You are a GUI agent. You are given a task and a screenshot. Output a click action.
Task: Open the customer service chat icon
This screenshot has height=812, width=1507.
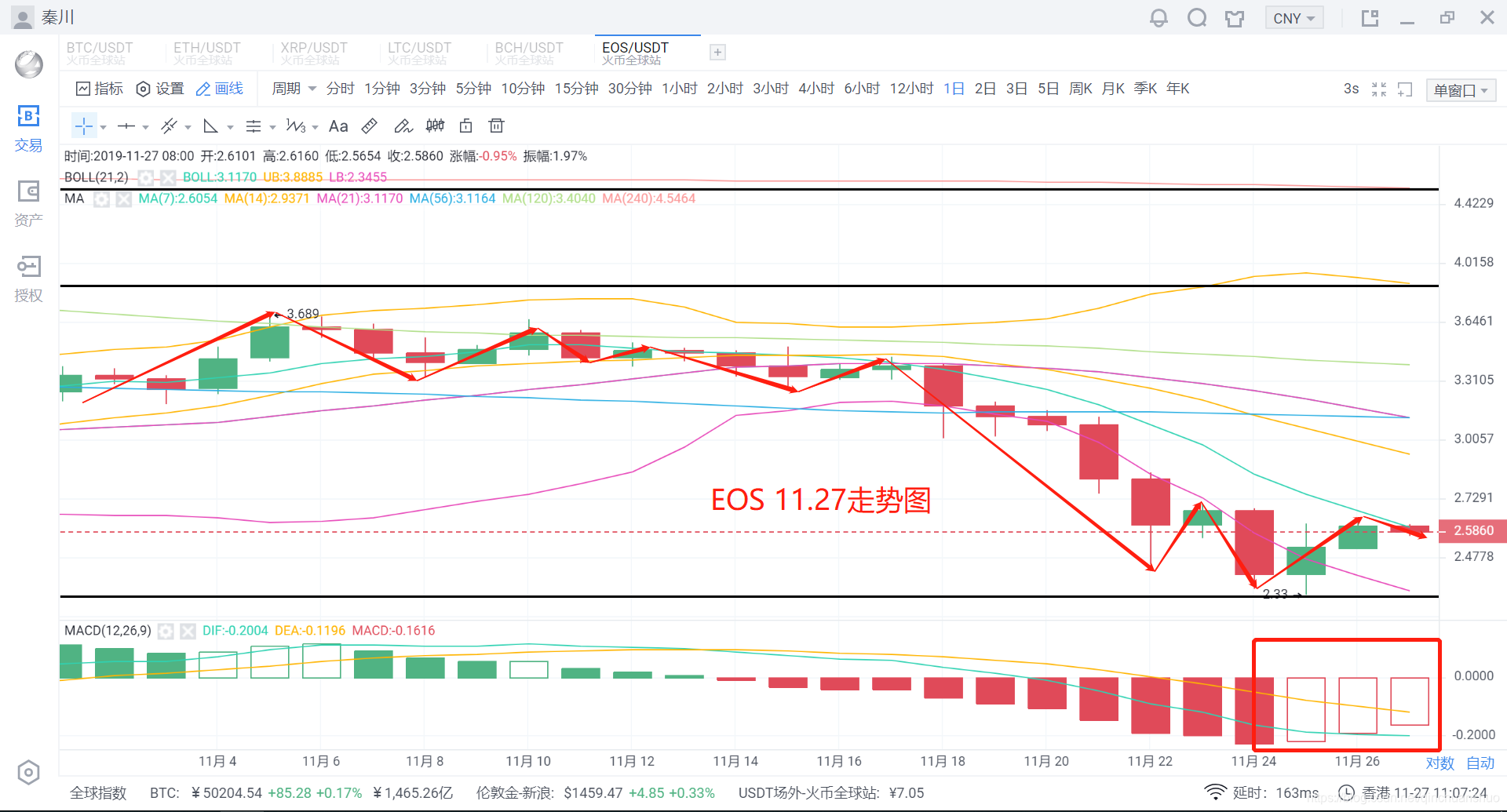(1197, 17)
